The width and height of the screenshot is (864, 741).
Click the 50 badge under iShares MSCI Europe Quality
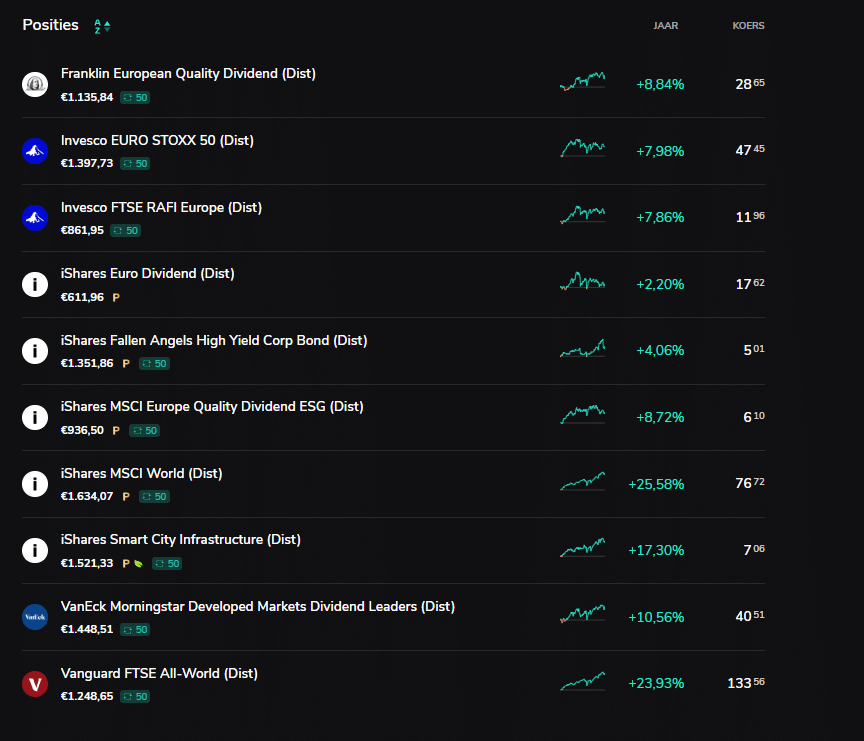144,430
